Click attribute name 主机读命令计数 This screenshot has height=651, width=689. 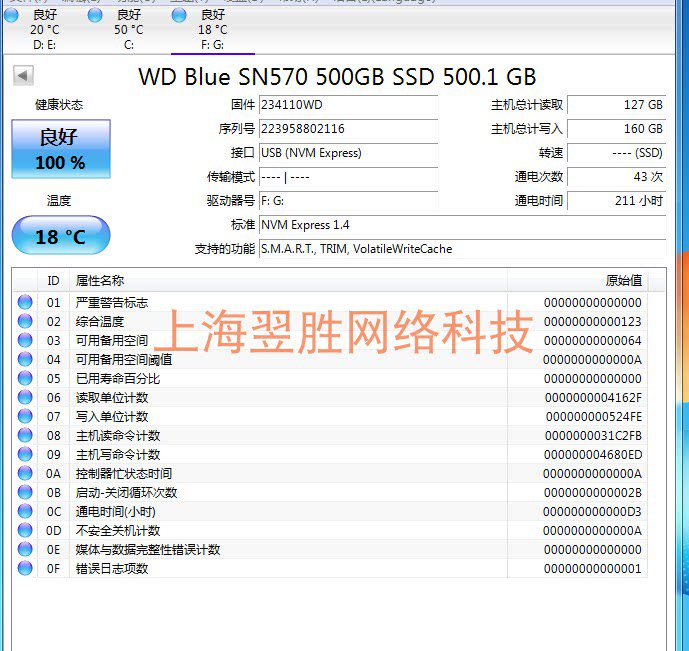coord(118,435)
